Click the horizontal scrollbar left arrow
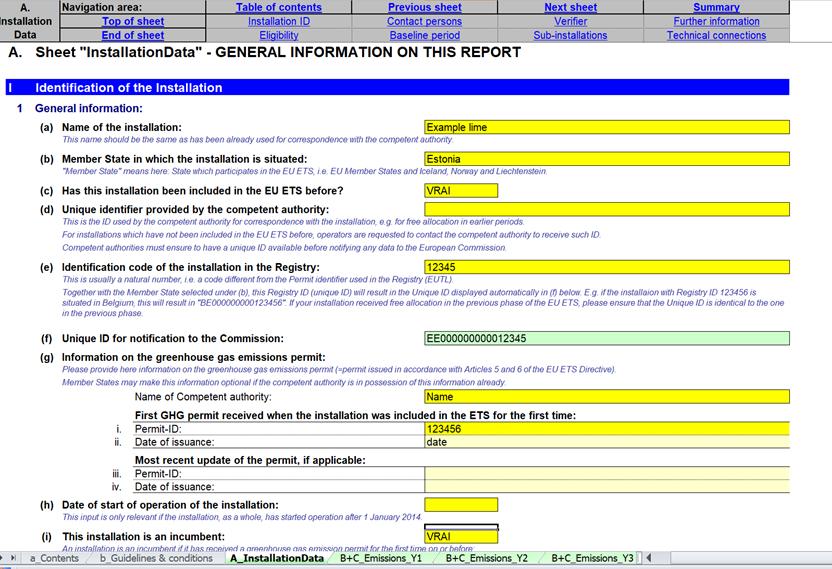The width and height of the screenshot is (832, 569). pos(648,558)
